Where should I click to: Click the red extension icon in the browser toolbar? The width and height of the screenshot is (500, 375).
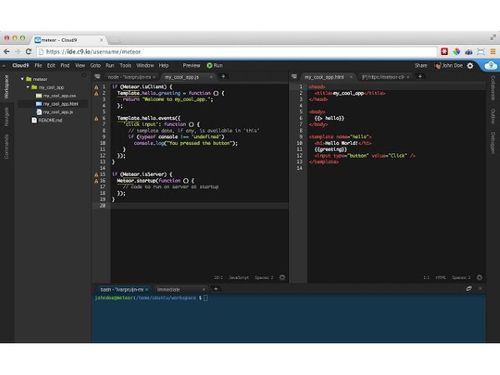(x=444, y=51)
